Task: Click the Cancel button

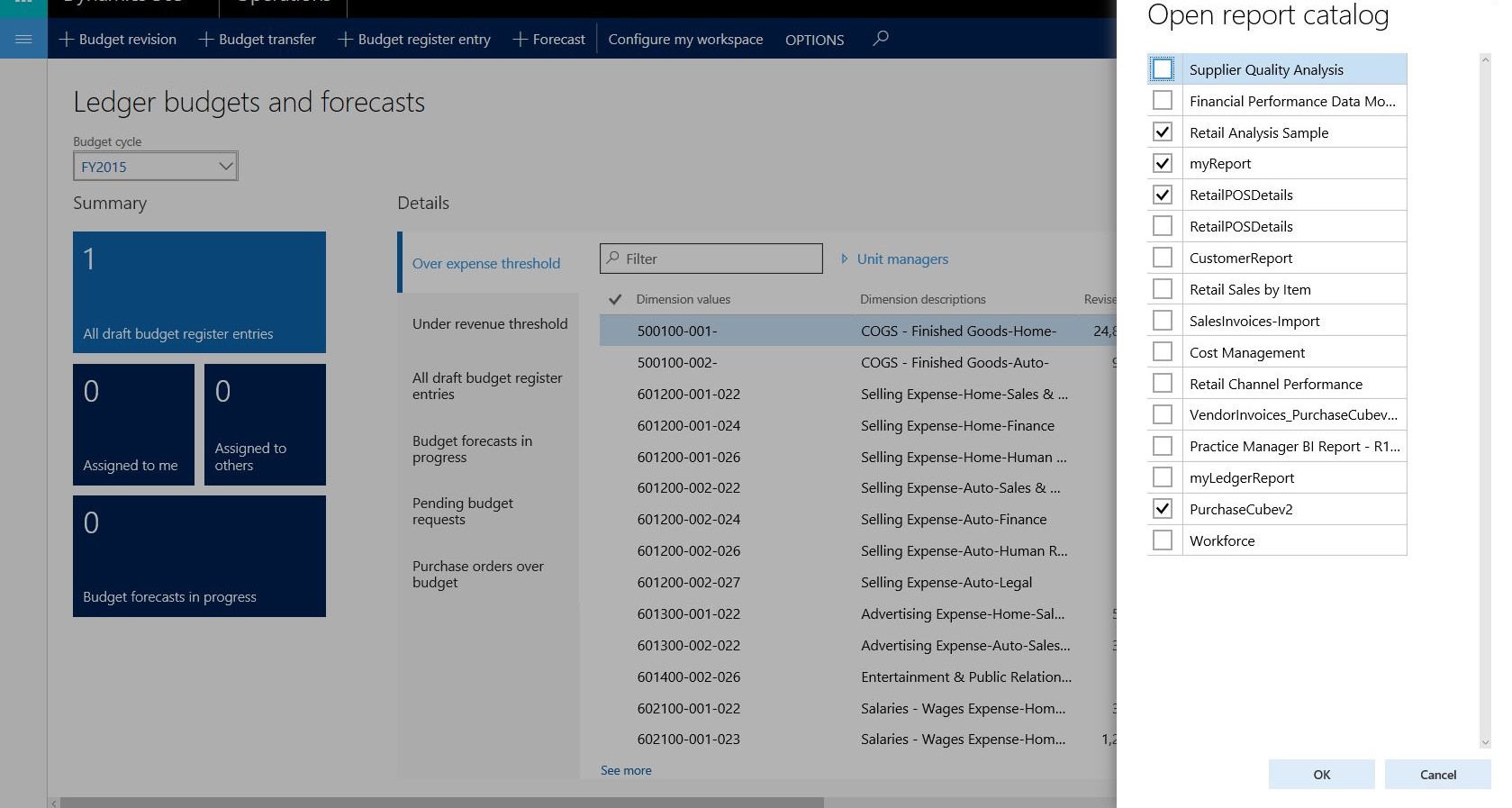Action: [1437, 775]
